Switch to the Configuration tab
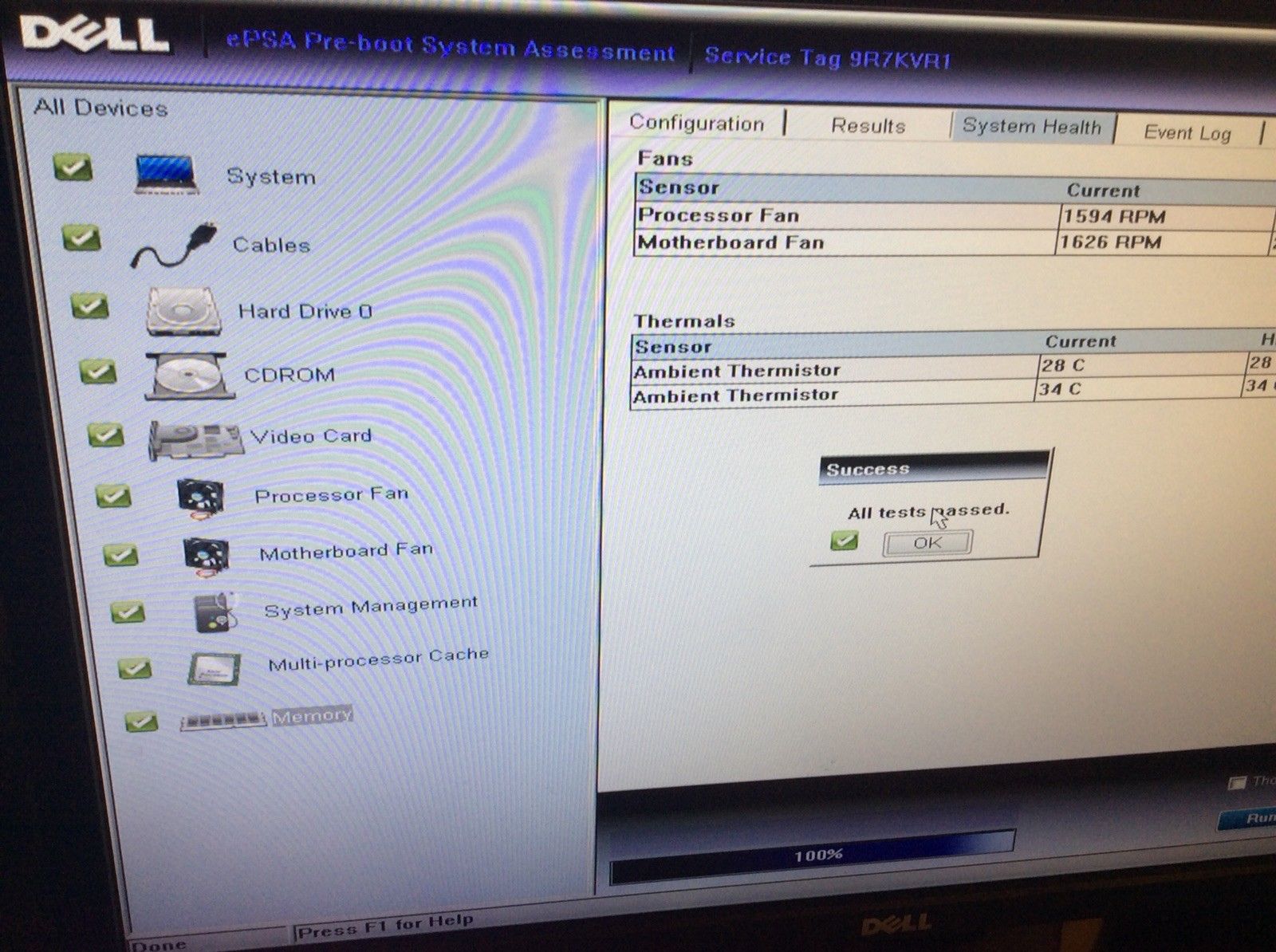The height and width of the screenshot is (952, 1276). point(697,123)
